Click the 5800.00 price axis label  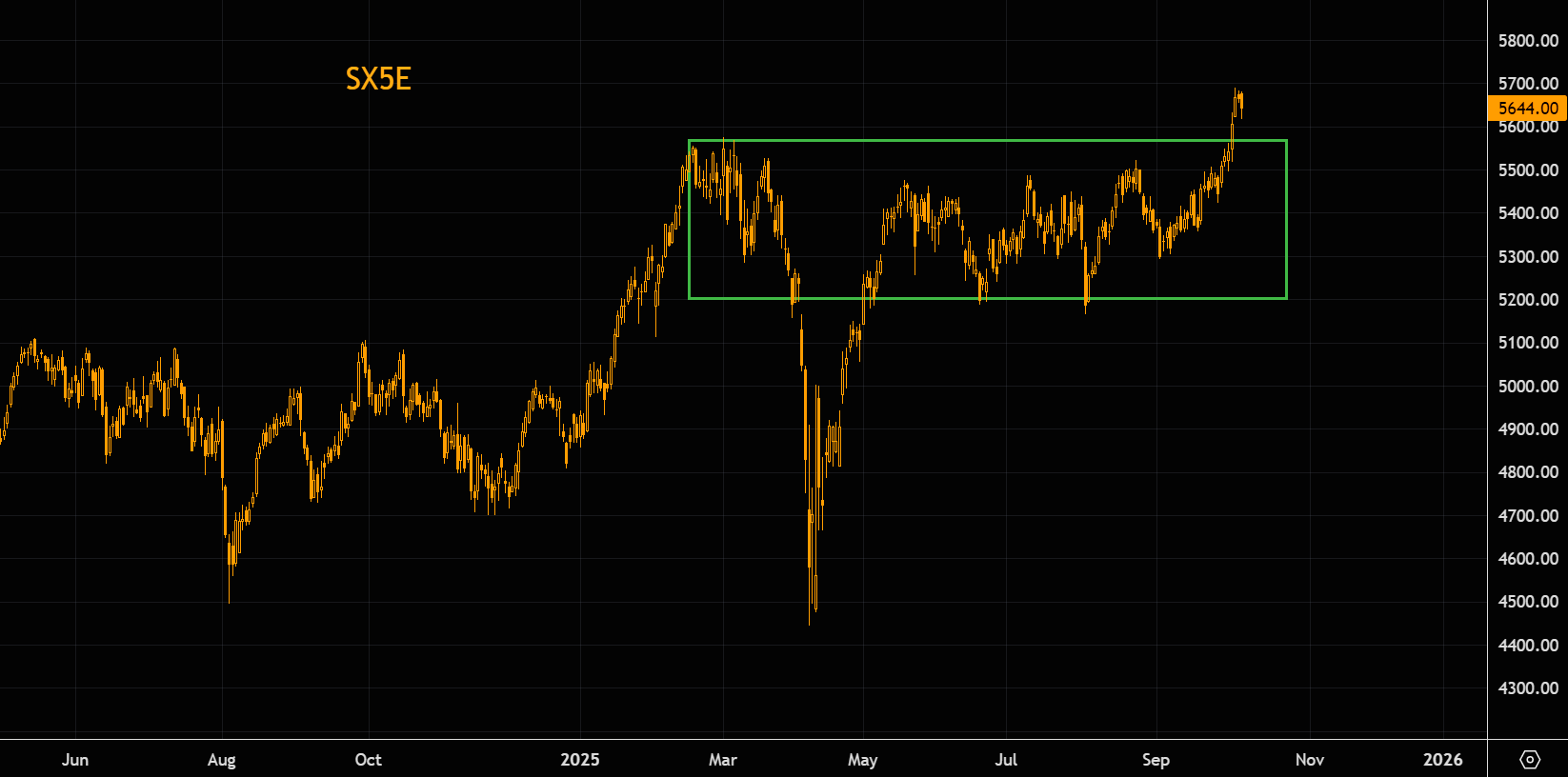pos(1527,41)
